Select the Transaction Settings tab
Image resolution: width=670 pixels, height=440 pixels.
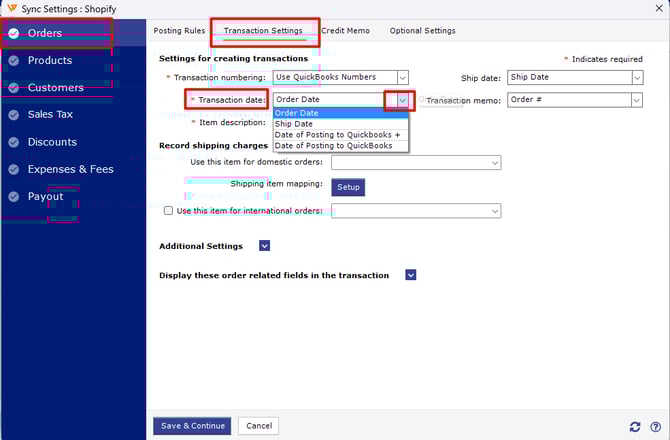[x=263, y=31]
